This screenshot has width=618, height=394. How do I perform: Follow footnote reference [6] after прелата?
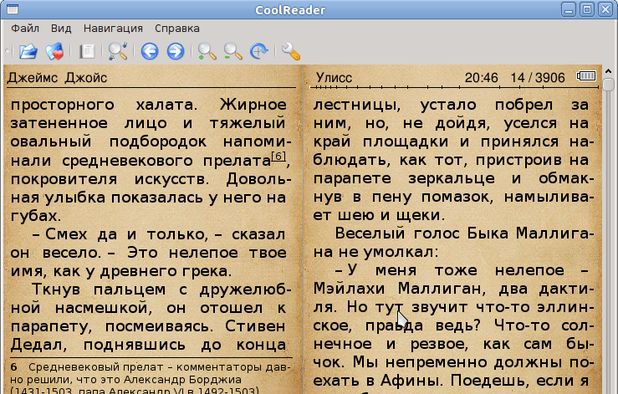coord(278,156)
